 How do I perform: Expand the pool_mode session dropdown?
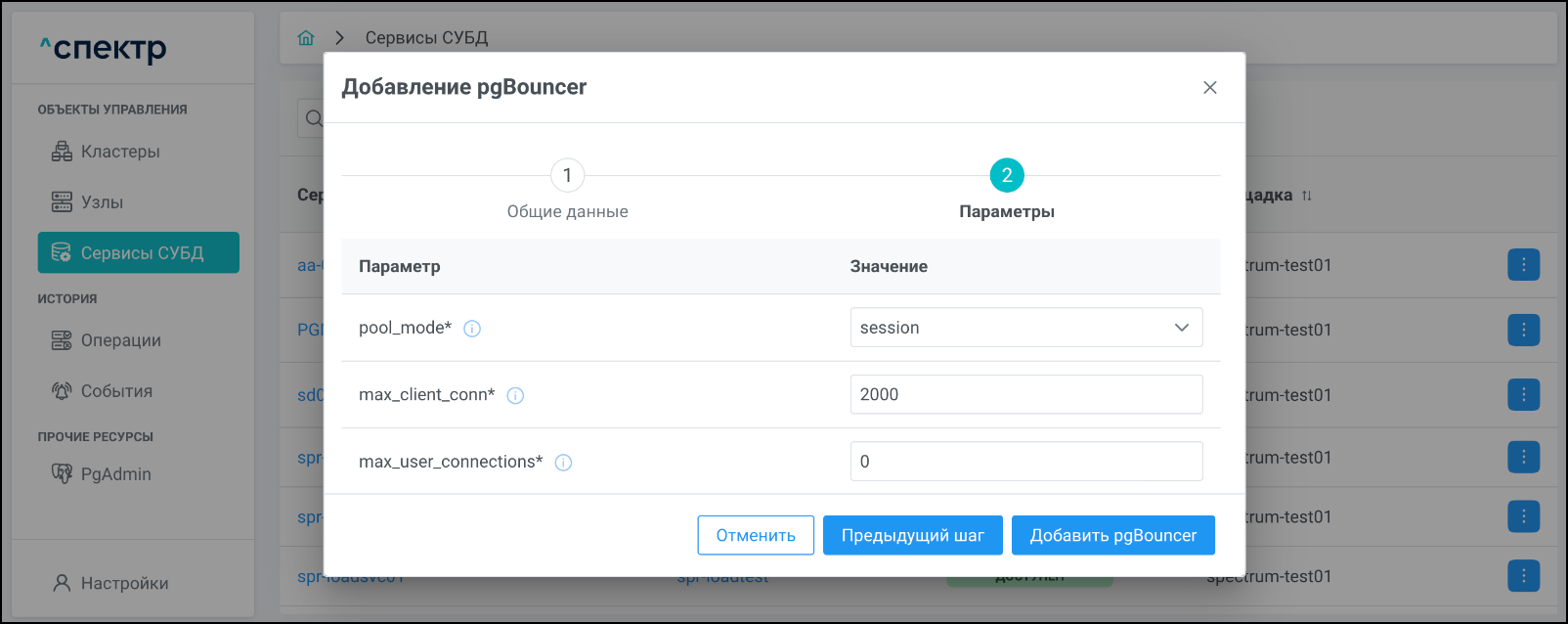tap(1025, 328)
